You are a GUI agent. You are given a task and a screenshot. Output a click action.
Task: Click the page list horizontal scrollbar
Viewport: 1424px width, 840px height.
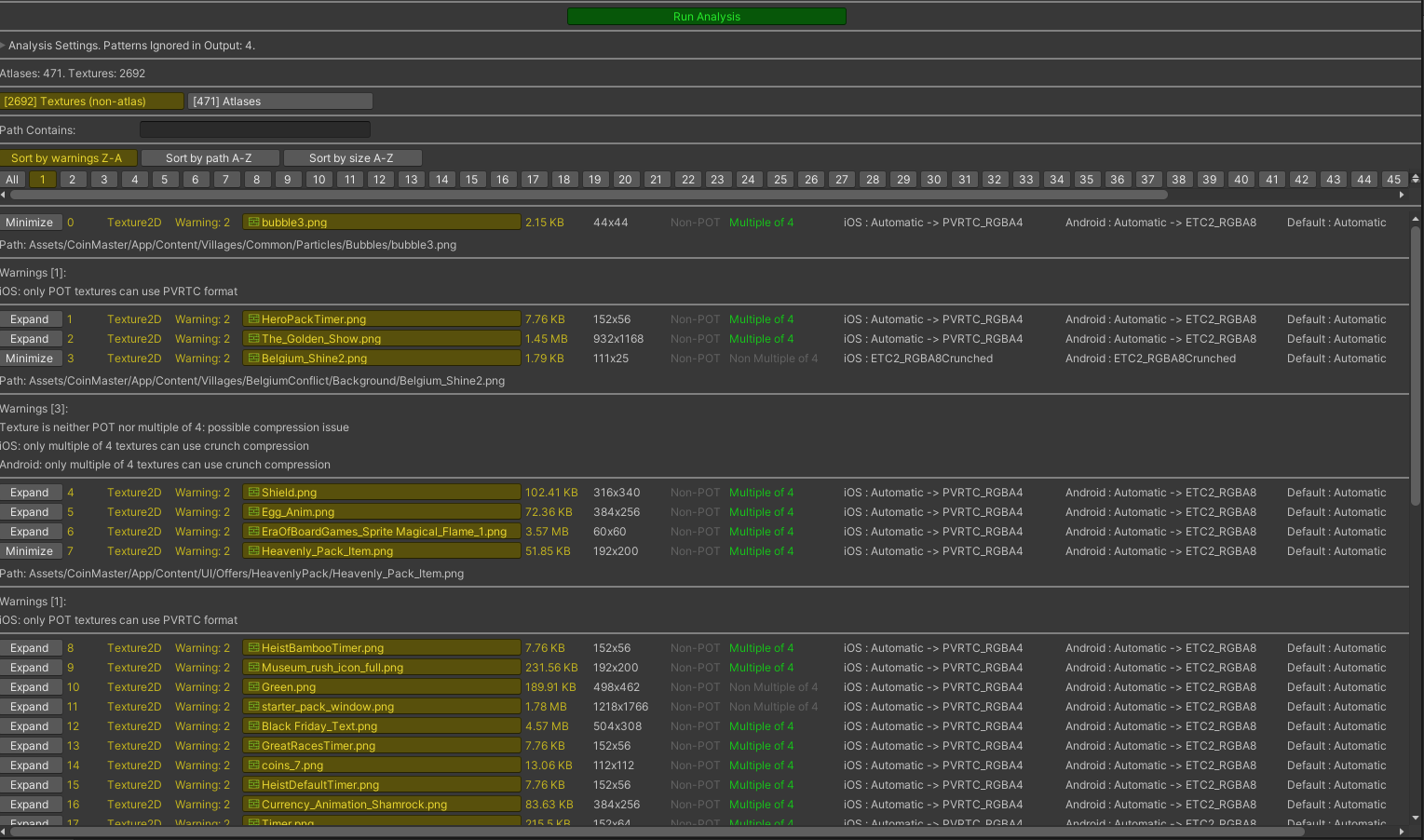pyautogui.click(x=589, y=195)
